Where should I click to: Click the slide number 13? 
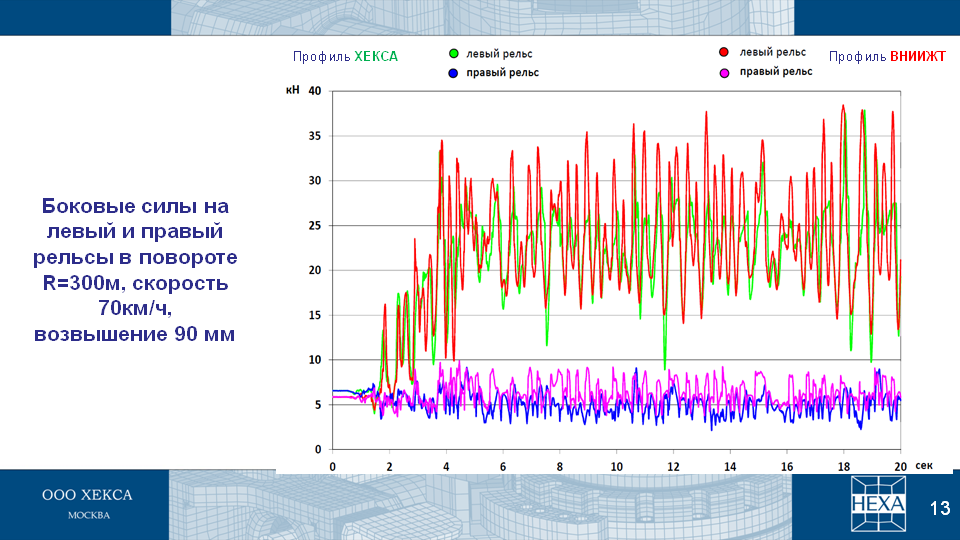pos(940,508)
